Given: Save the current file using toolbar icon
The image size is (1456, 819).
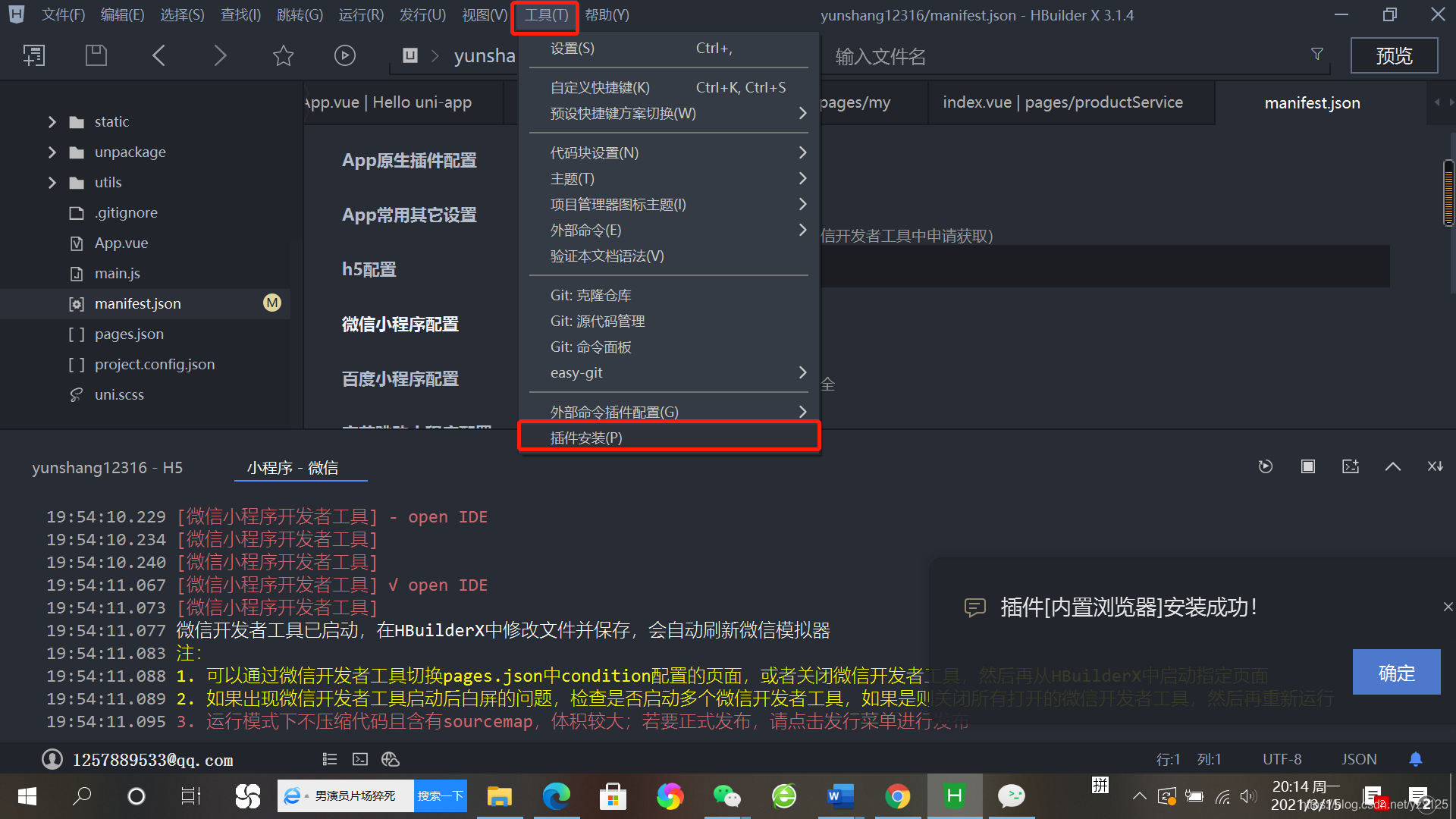Looking at the screenshot, I should pyautogui.click(x=96, y=55).
